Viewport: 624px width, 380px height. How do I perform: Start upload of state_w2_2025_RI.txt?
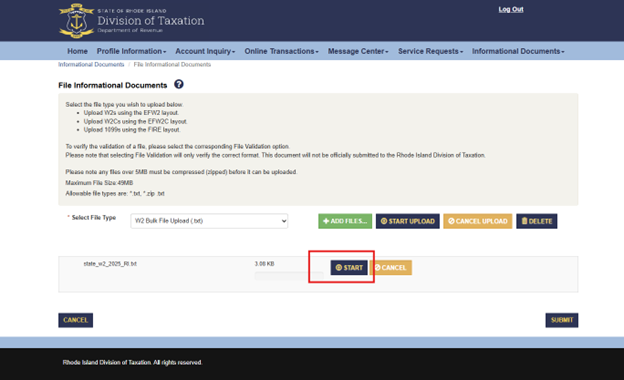point(349,267)
